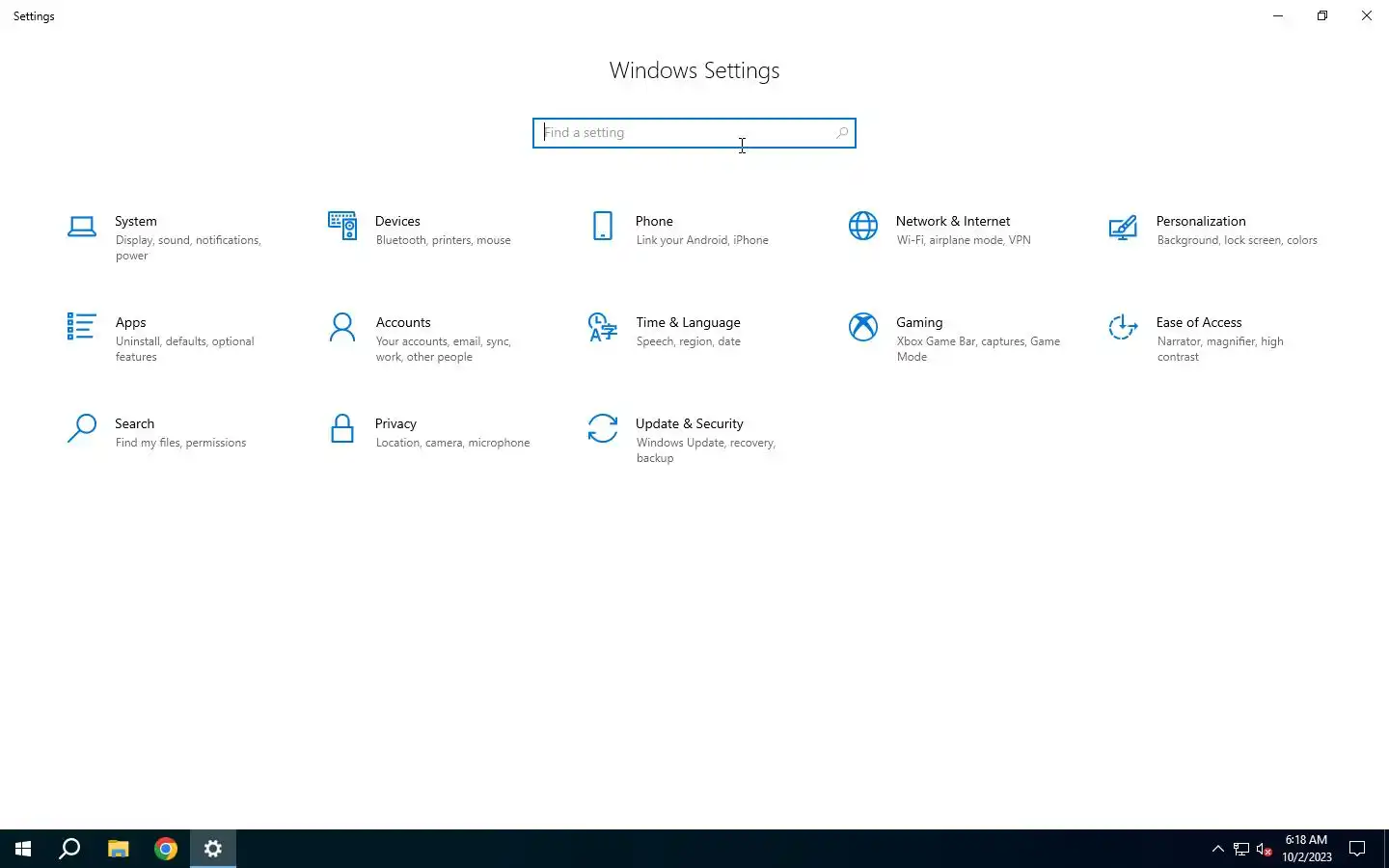Image resolution: width=1389 pixels, height=868 pixels.
Task: Open the Gaming Xbox icon
Action: coord(863,327)
